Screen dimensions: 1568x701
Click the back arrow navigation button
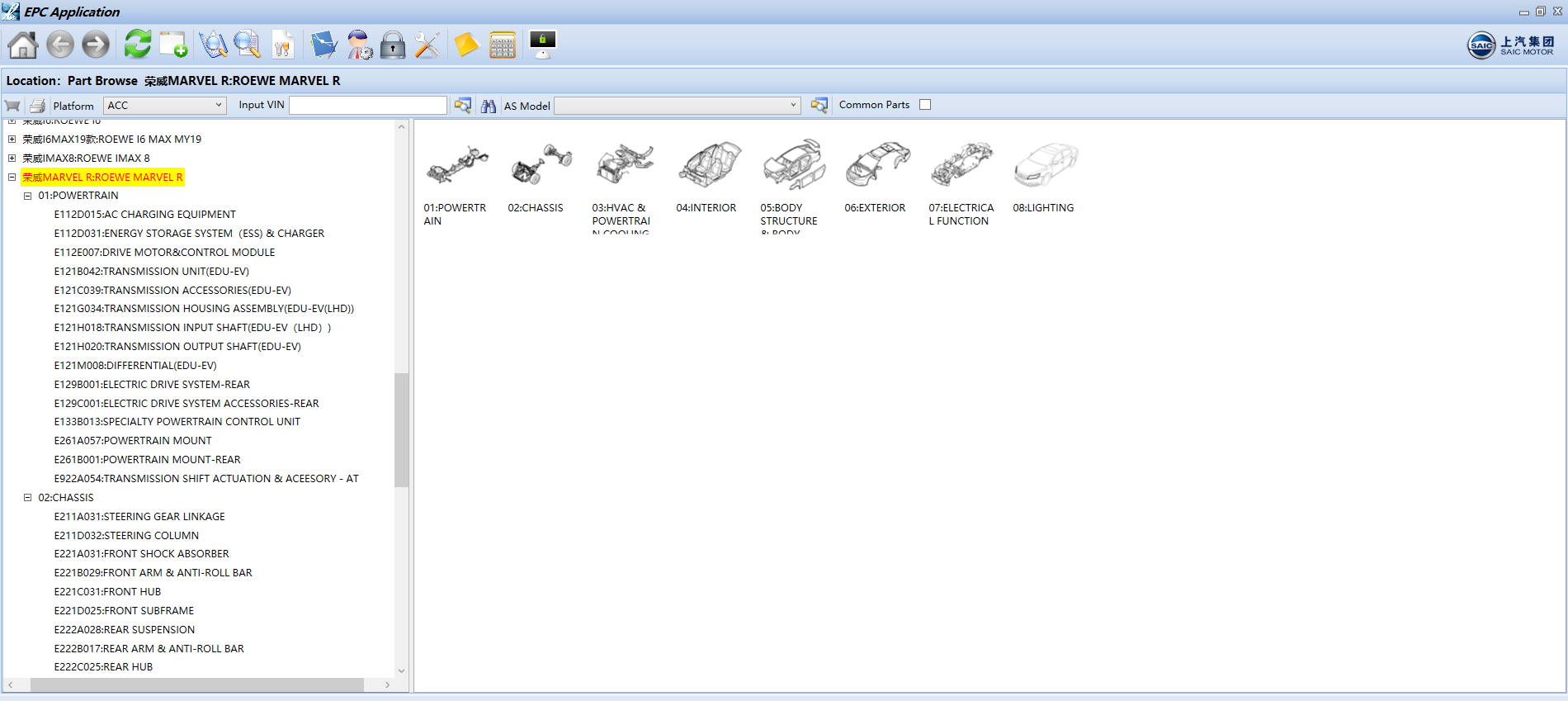(x=60, y=45)
